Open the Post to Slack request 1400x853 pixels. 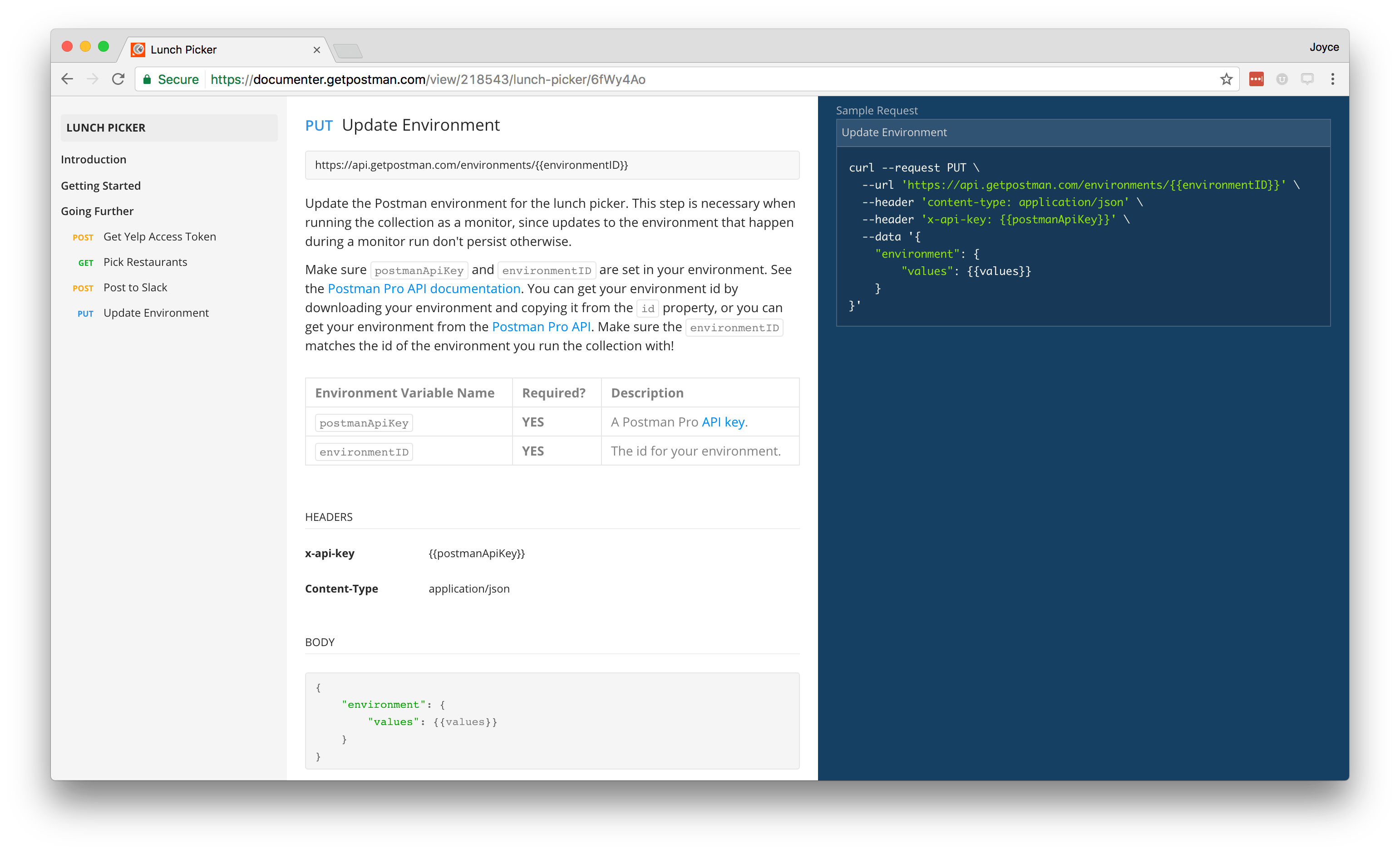[135, 287]
